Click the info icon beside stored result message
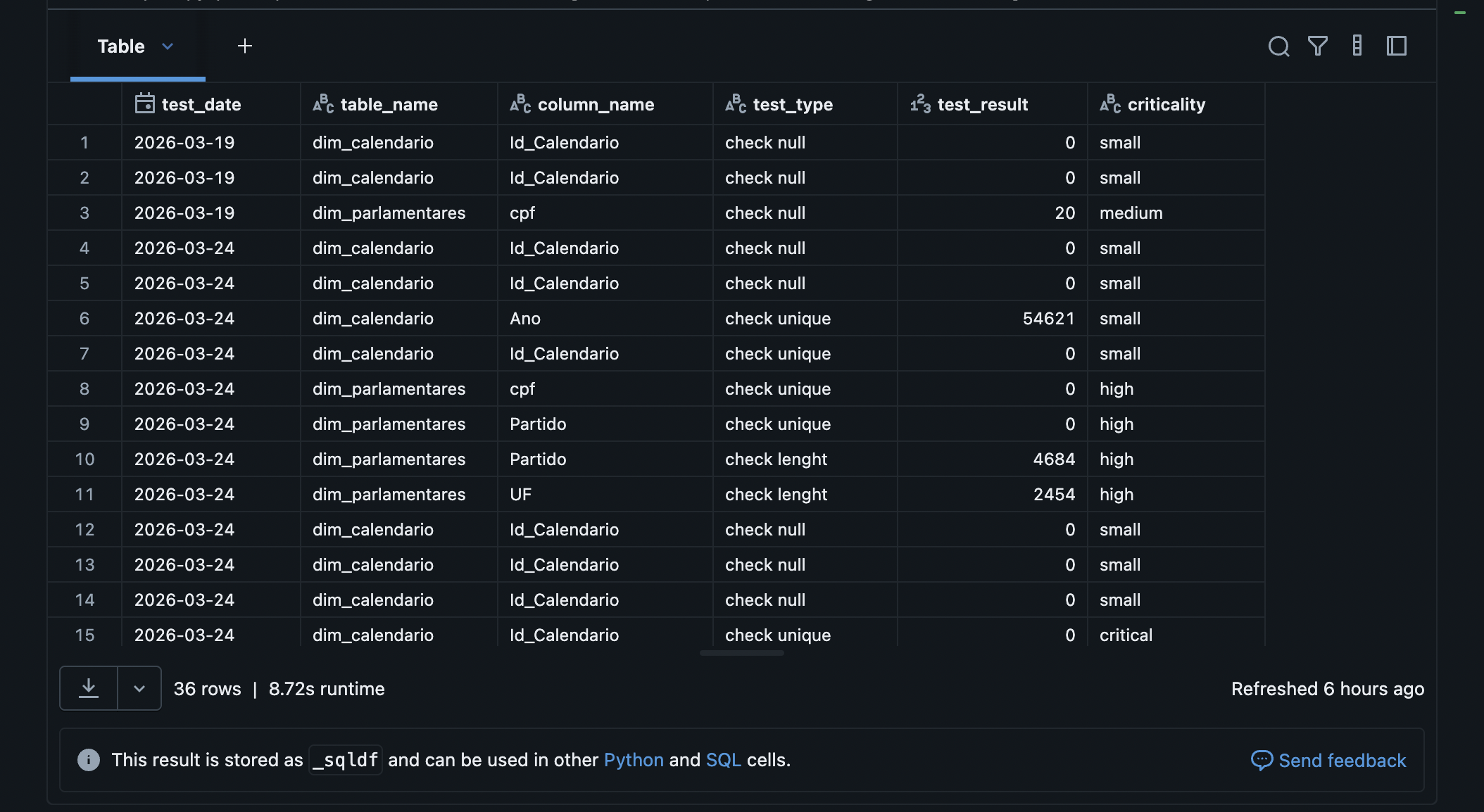Image resolution: width=1484 pixels, height=812 pixels. pos(89,760)
